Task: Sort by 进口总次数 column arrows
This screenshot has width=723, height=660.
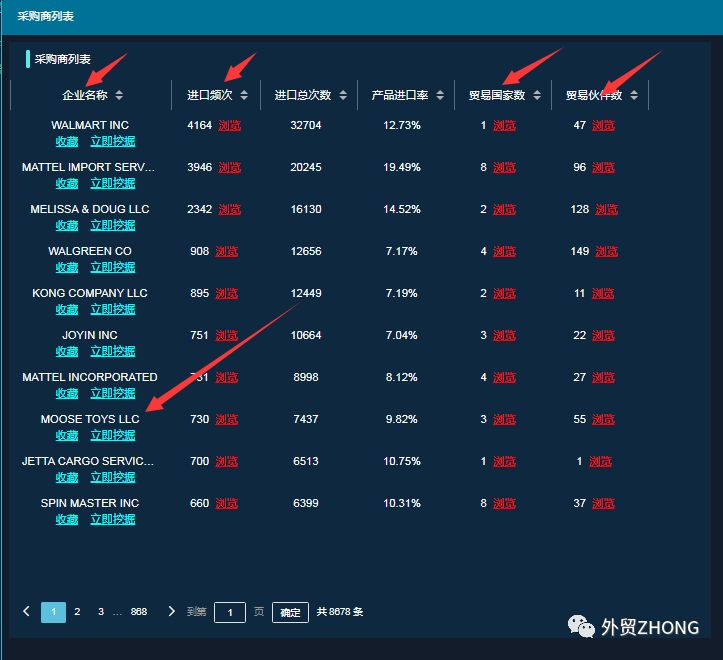Action: [x=343, y=95]
